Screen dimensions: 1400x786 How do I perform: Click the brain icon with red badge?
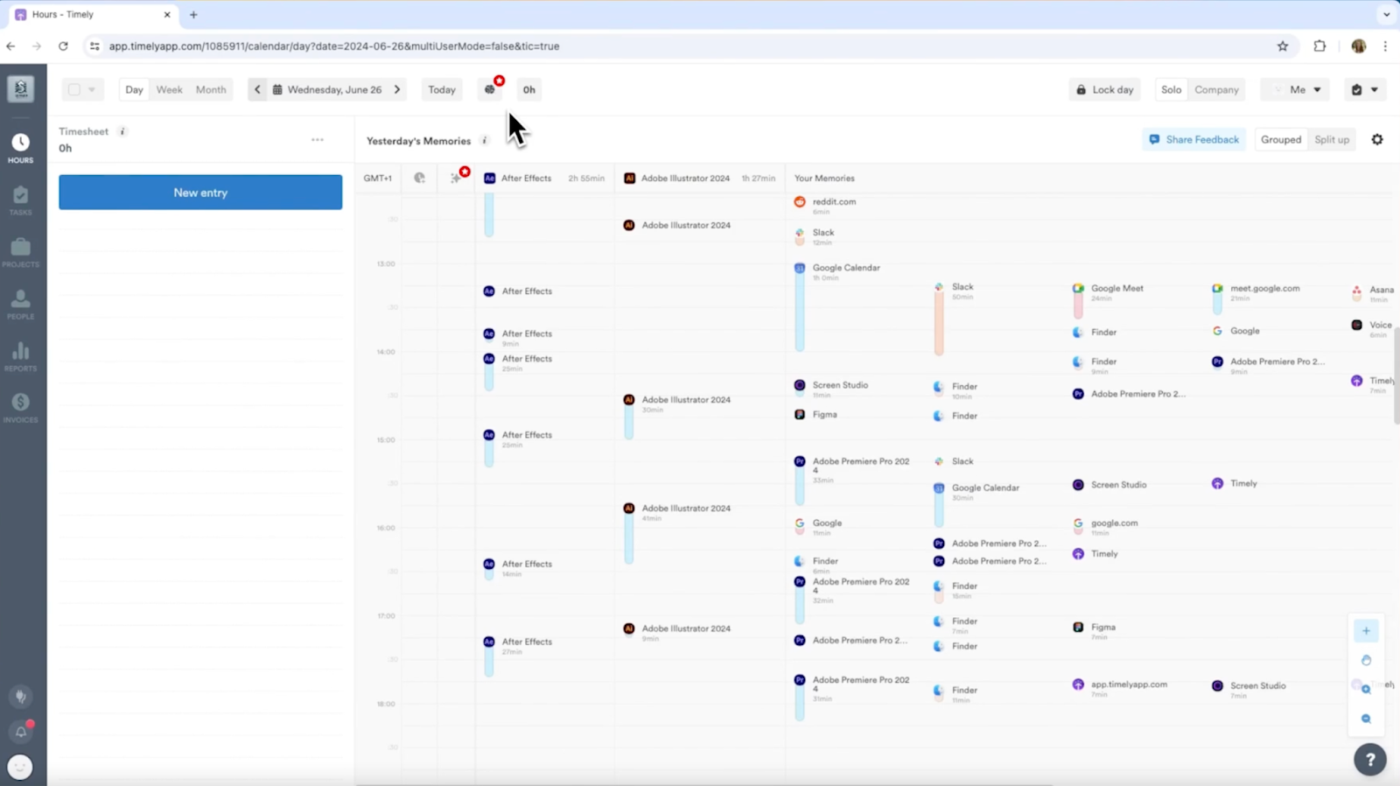click(490, 90)
